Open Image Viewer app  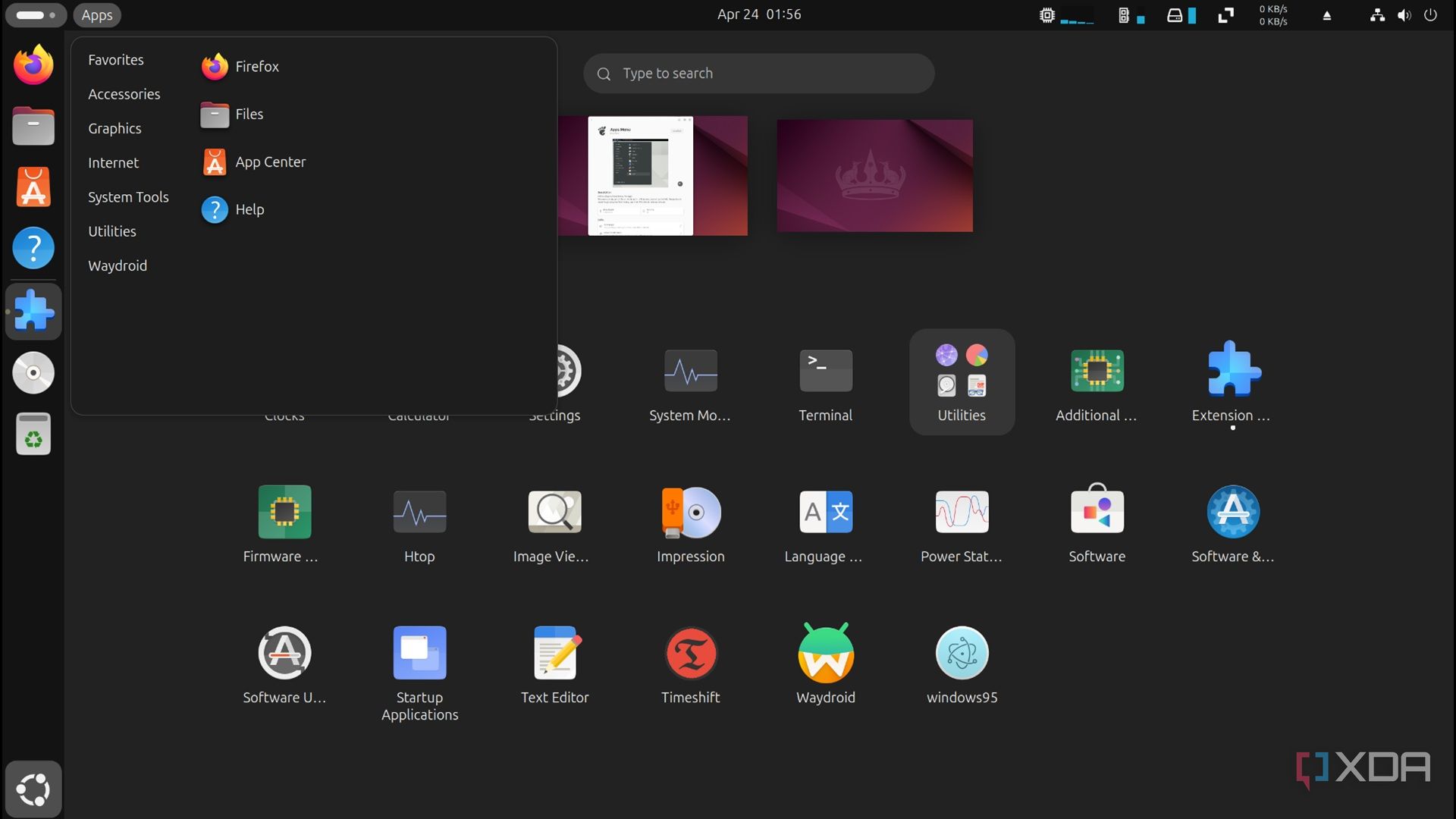pyautogui.click(x=554, y=524)
